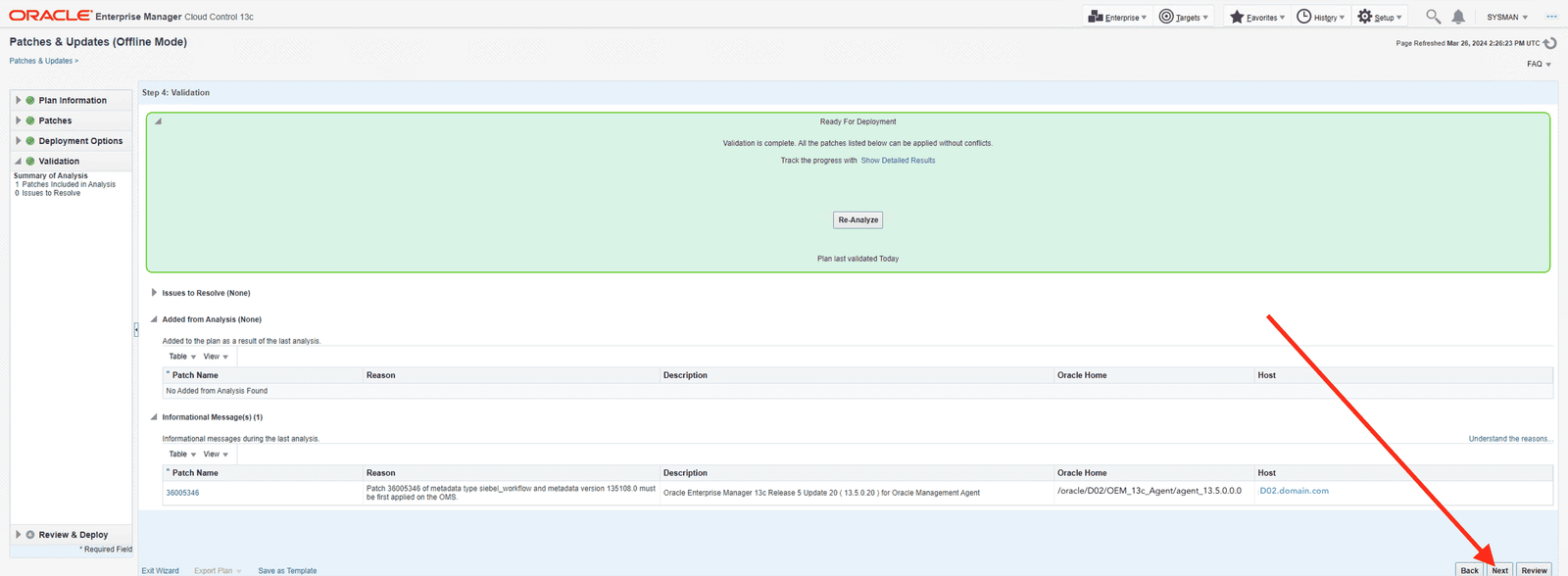Open the Targets menu
This screenshot has width=1568, height=576.
click(x=1184, y=17)
